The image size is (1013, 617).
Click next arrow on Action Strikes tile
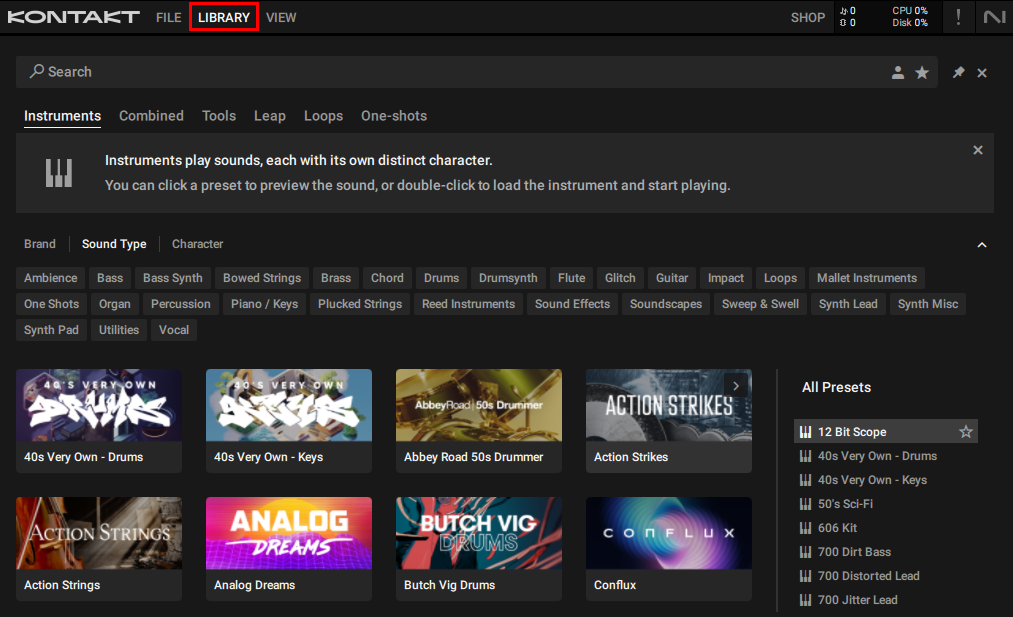tap(736, 385)
